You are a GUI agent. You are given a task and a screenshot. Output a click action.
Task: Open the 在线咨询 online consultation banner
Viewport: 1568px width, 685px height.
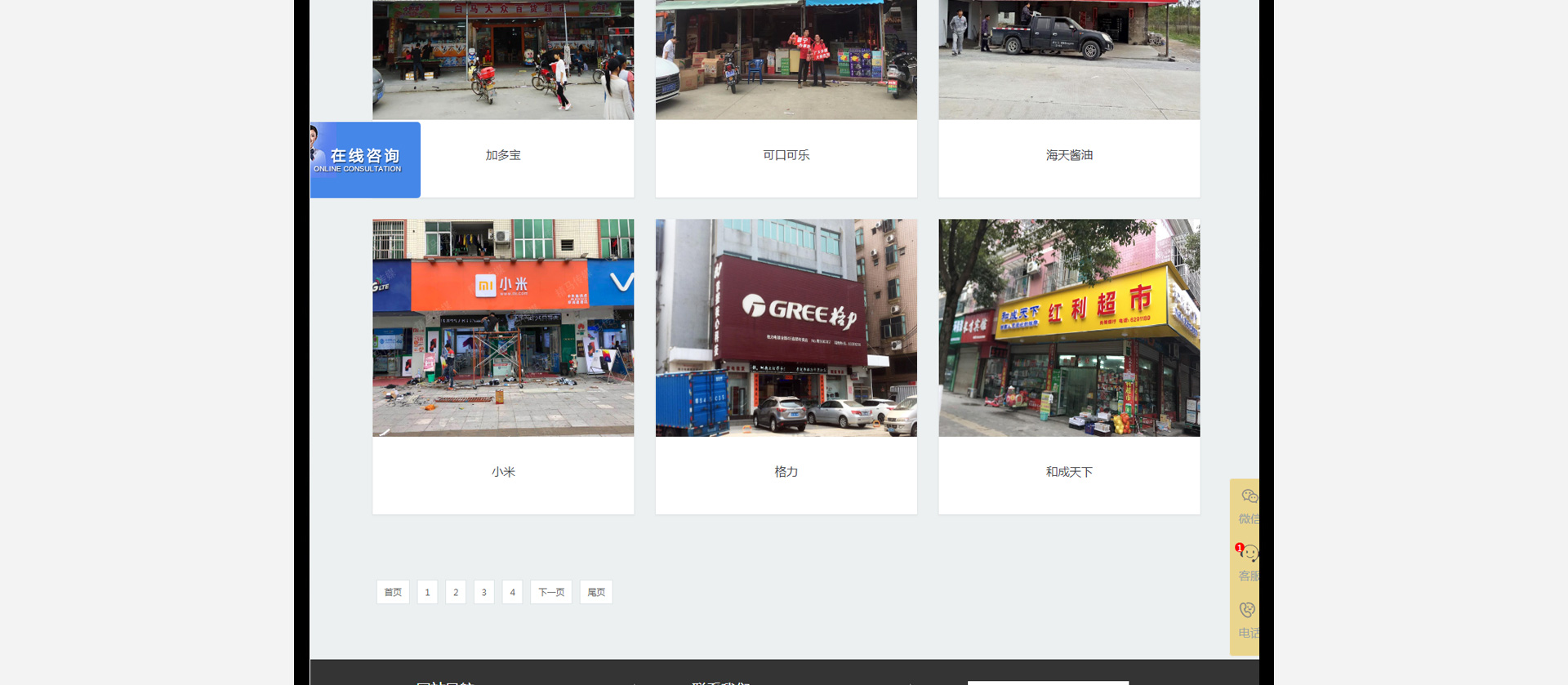click(365, 160)
